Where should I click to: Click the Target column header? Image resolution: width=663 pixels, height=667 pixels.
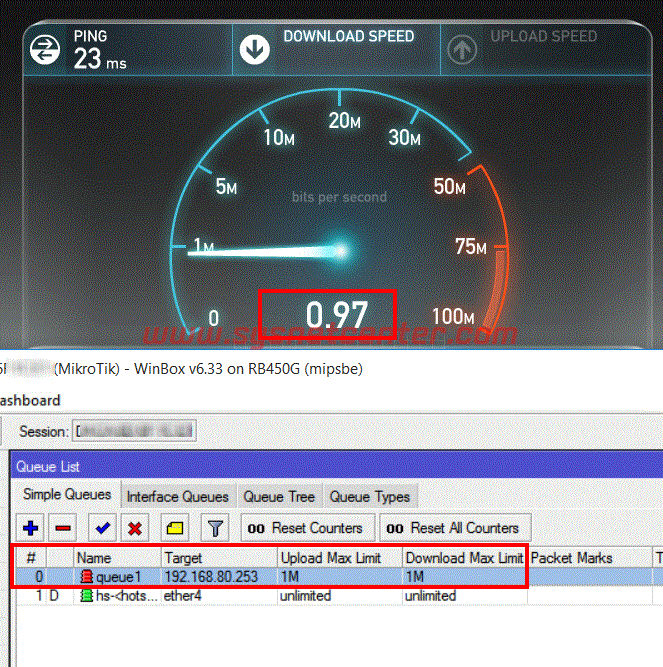point(218,558)
